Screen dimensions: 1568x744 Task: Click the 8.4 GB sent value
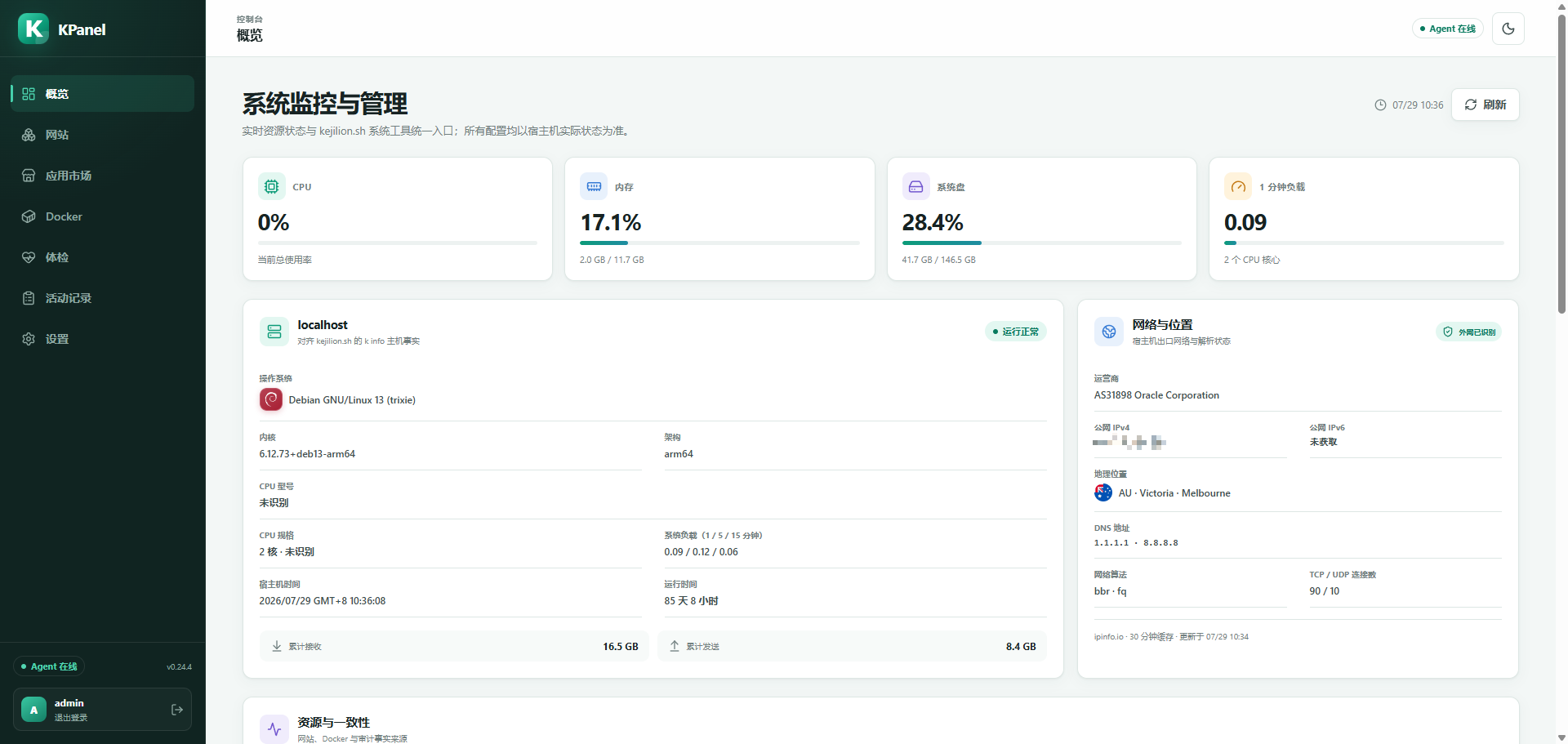1021,646
